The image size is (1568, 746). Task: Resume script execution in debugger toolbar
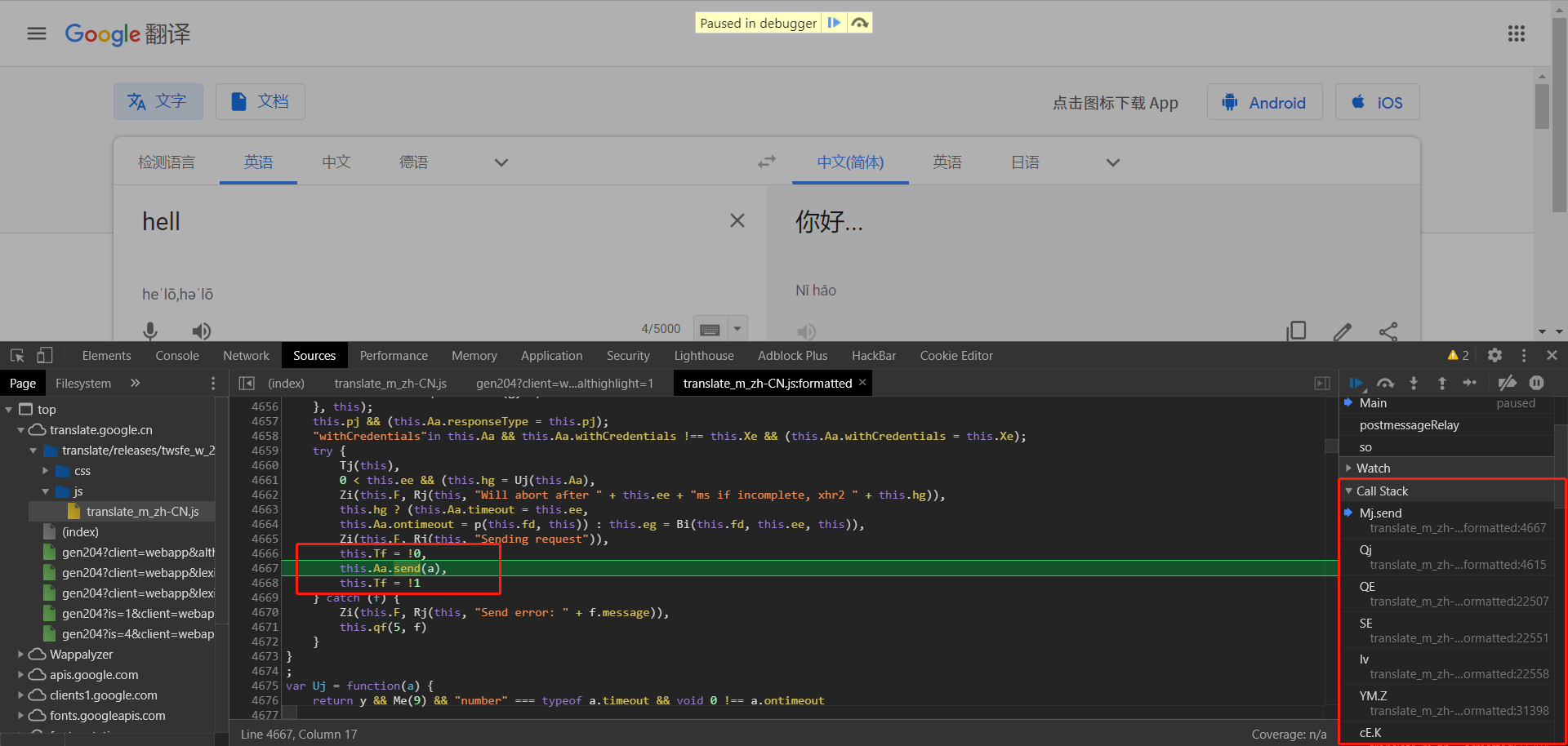1356,384
